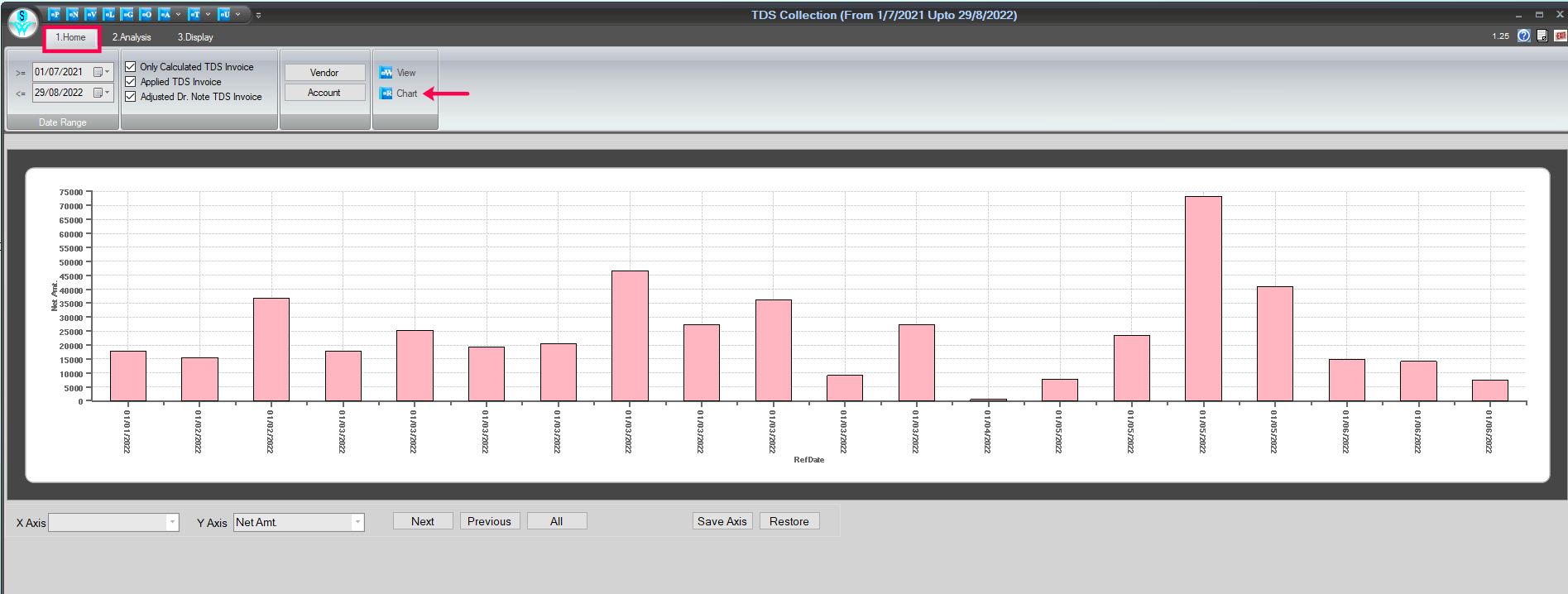Viewport: 1568px width, 594px height.
Task: Switch to the 2.Analysis tab
Action: (132, 37)
